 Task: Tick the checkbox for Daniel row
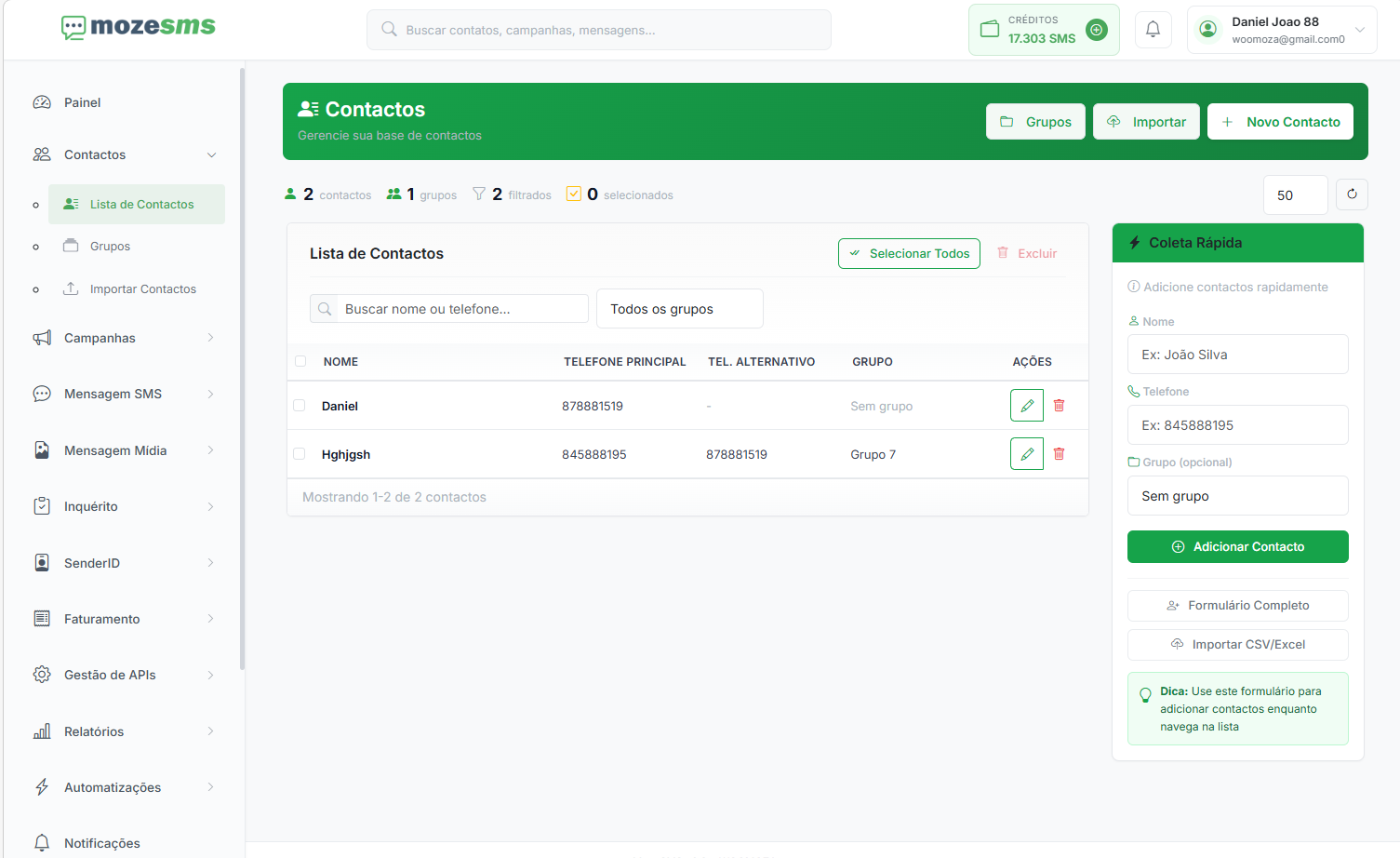[300, 406]
